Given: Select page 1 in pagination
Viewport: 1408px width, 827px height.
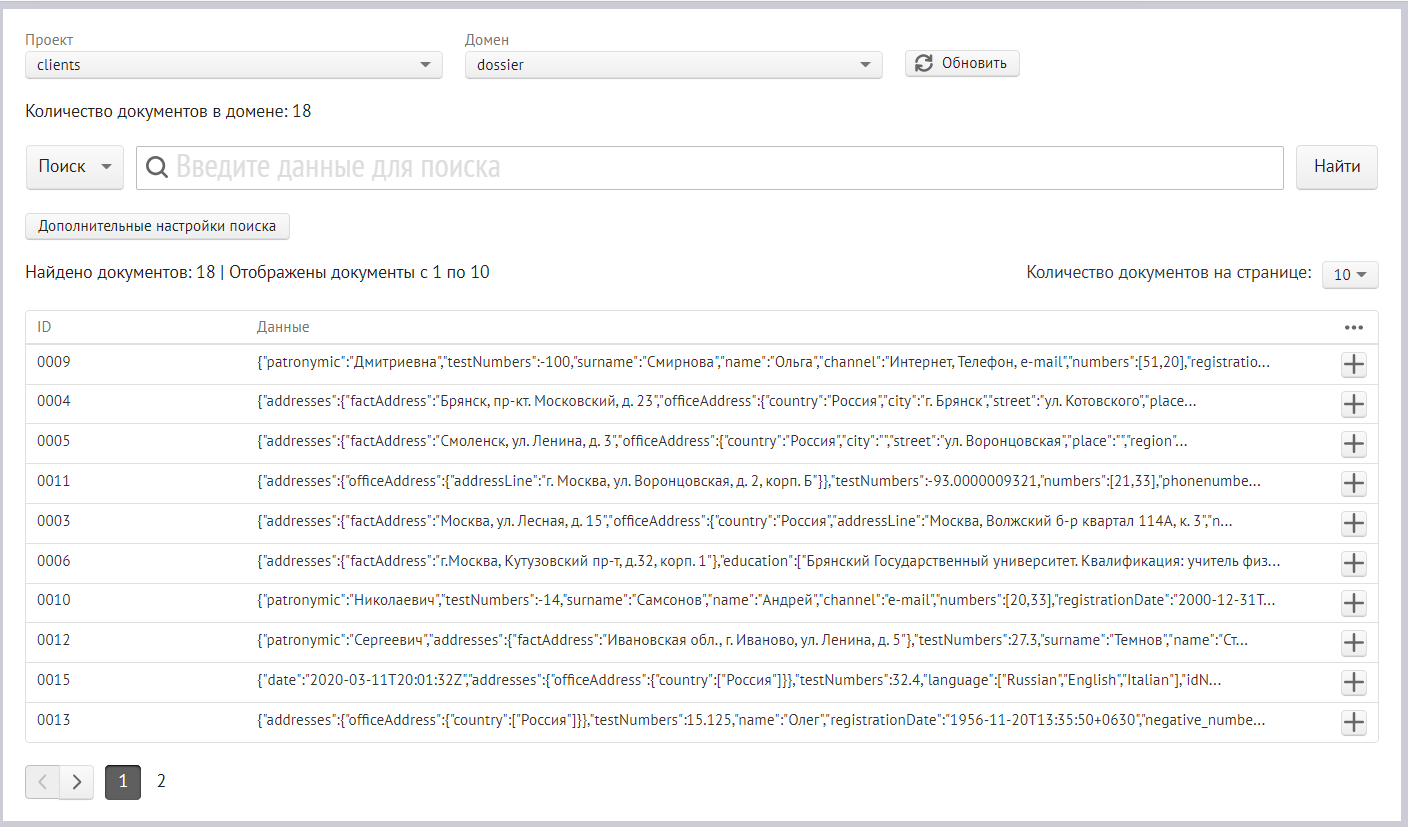Looking at the screenshot, I should (123, 782).
